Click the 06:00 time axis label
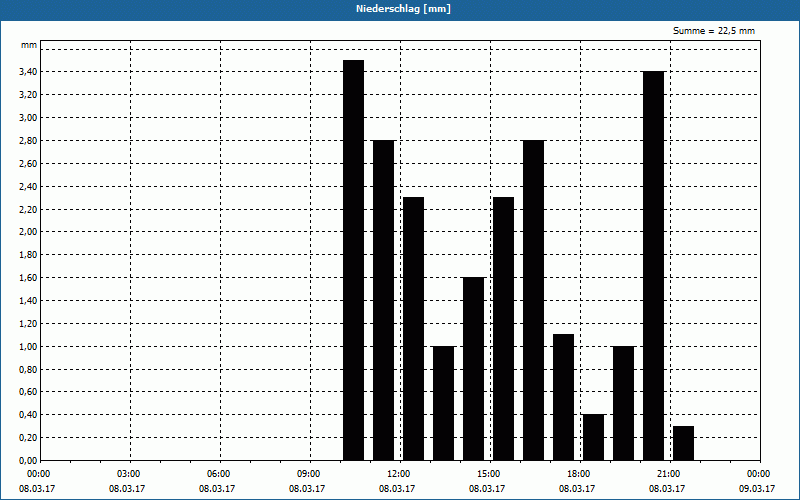This screenshot has width=800, height=500. 218,474
